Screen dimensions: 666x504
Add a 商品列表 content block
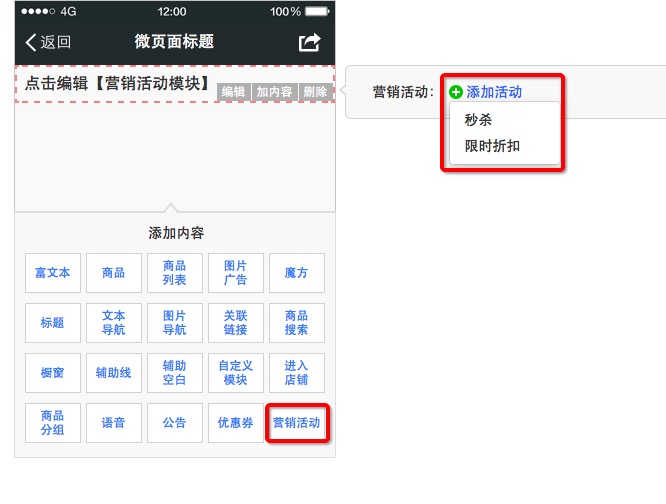(x=175, y=273)
